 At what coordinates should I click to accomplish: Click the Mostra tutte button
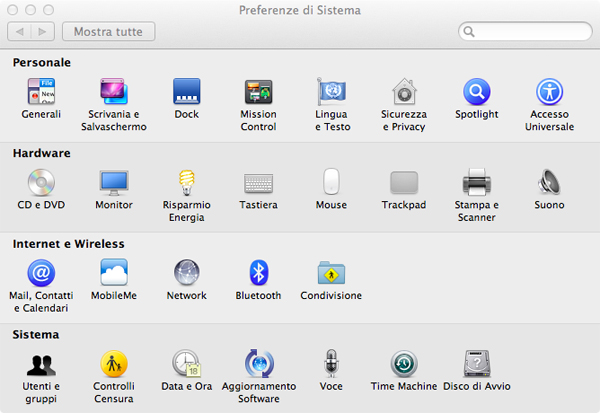coord(108,32)
